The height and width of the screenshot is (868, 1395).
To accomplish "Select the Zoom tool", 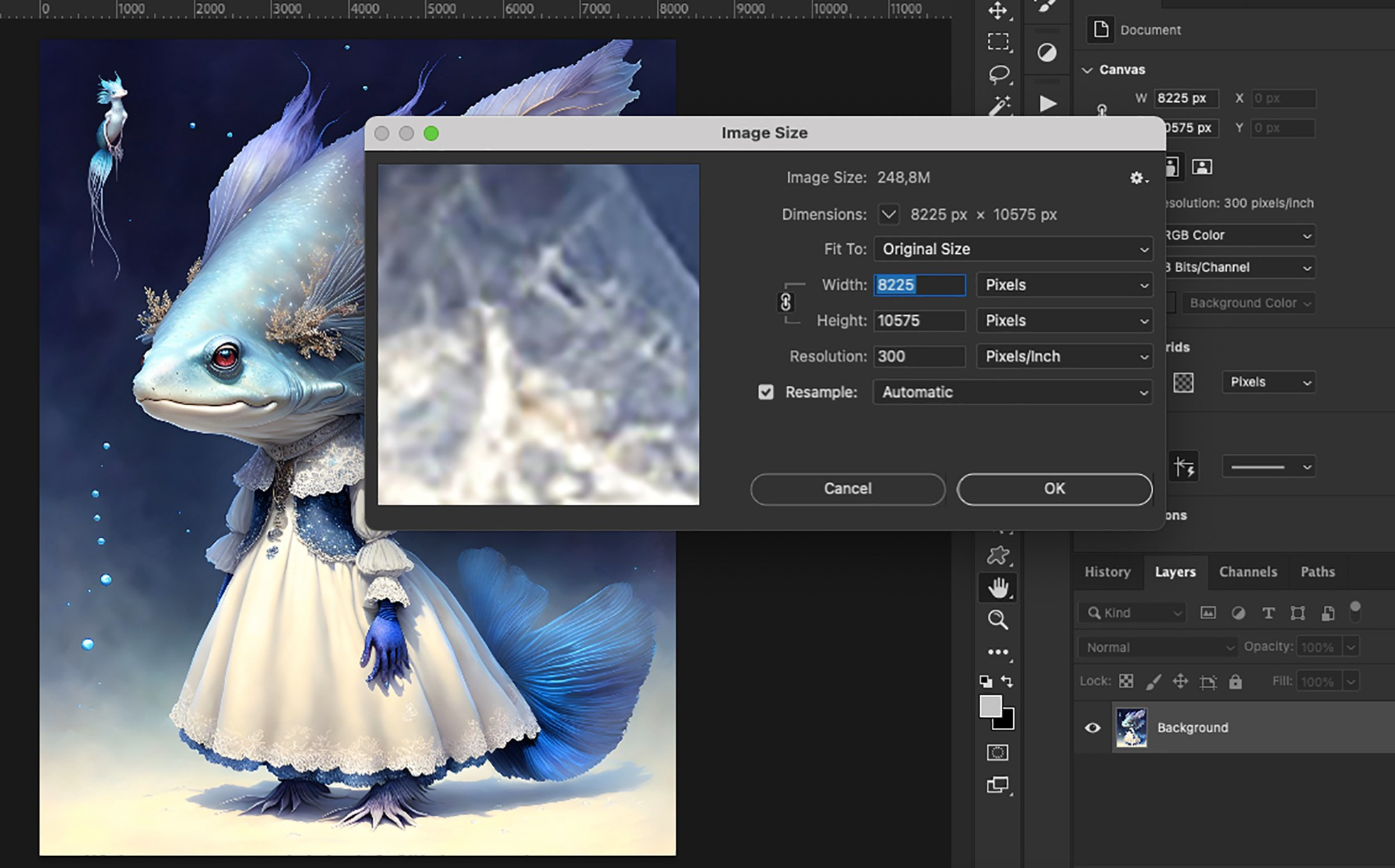I will pyautogui.click(x=999, y=619).
